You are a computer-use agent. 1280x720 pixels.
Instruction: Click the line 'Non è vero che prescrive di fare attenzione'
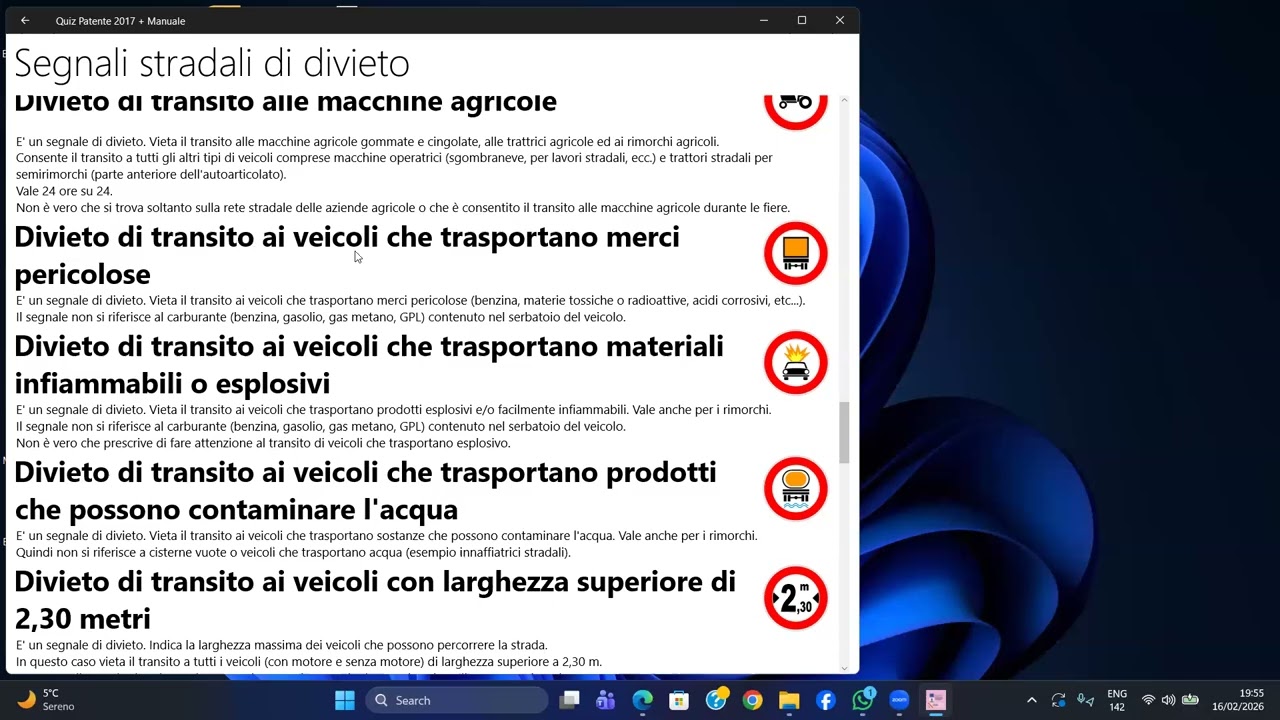263,443
